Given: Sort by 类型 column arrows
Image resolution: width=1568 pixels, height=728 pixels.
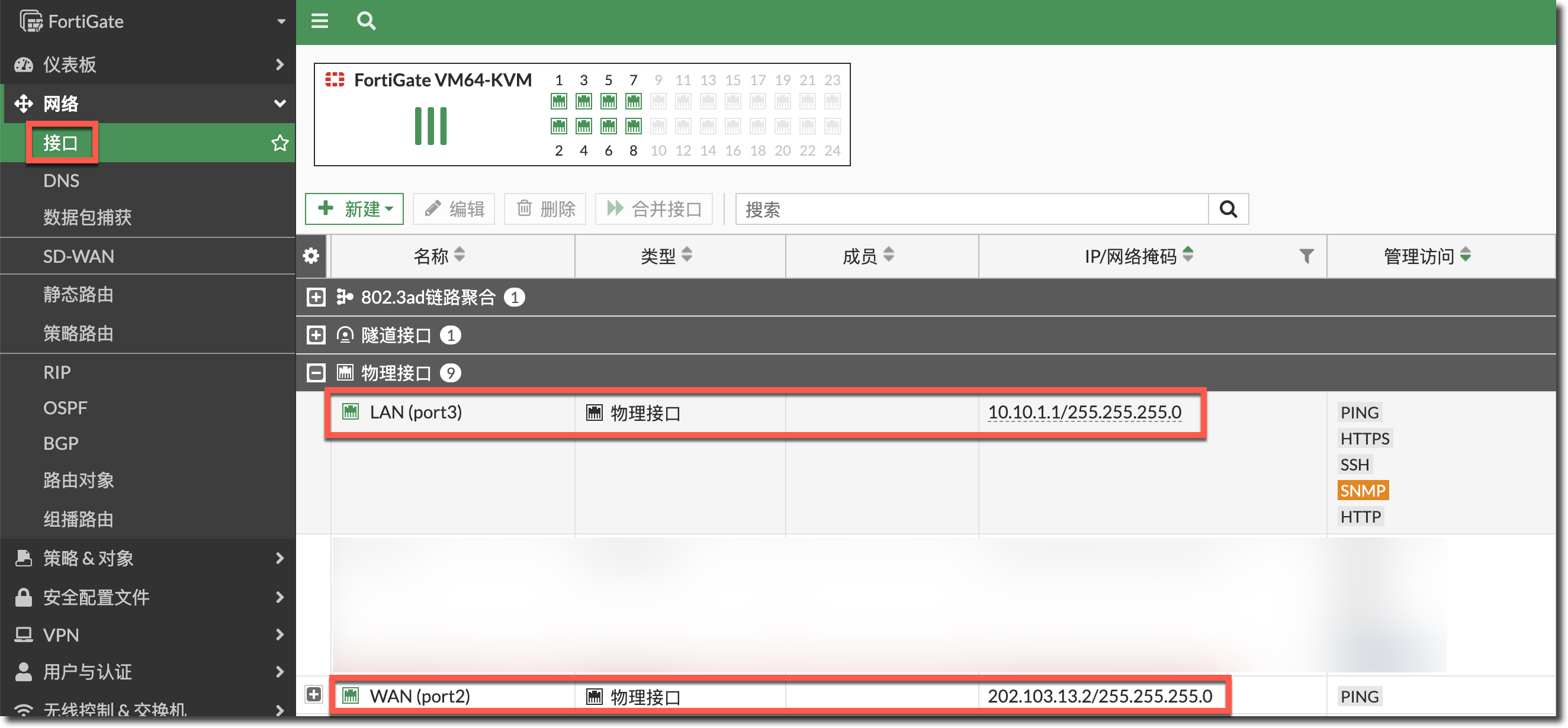Looking at the screenshot, I should (x=687, y=255).
